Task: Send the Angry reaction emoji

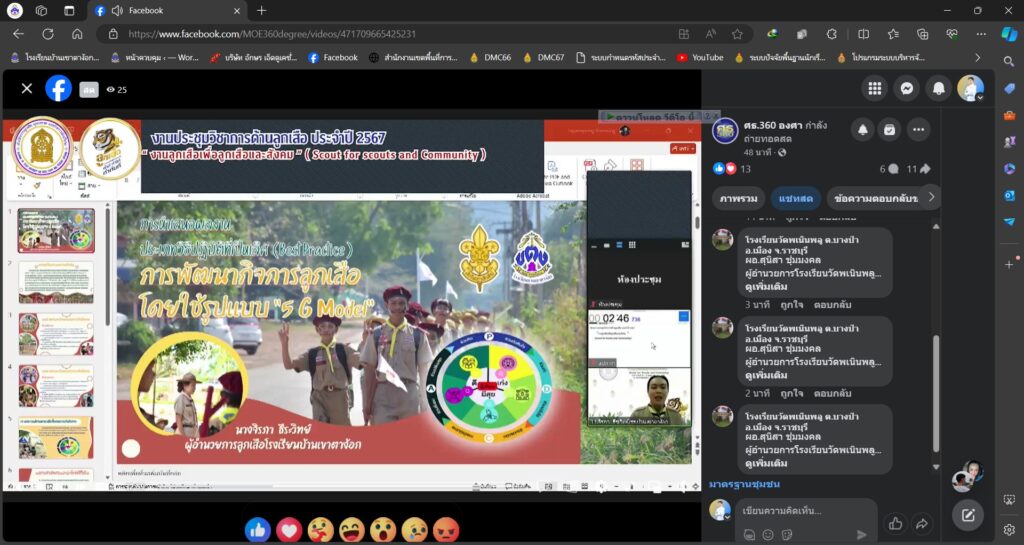Action: coord(446,530)
